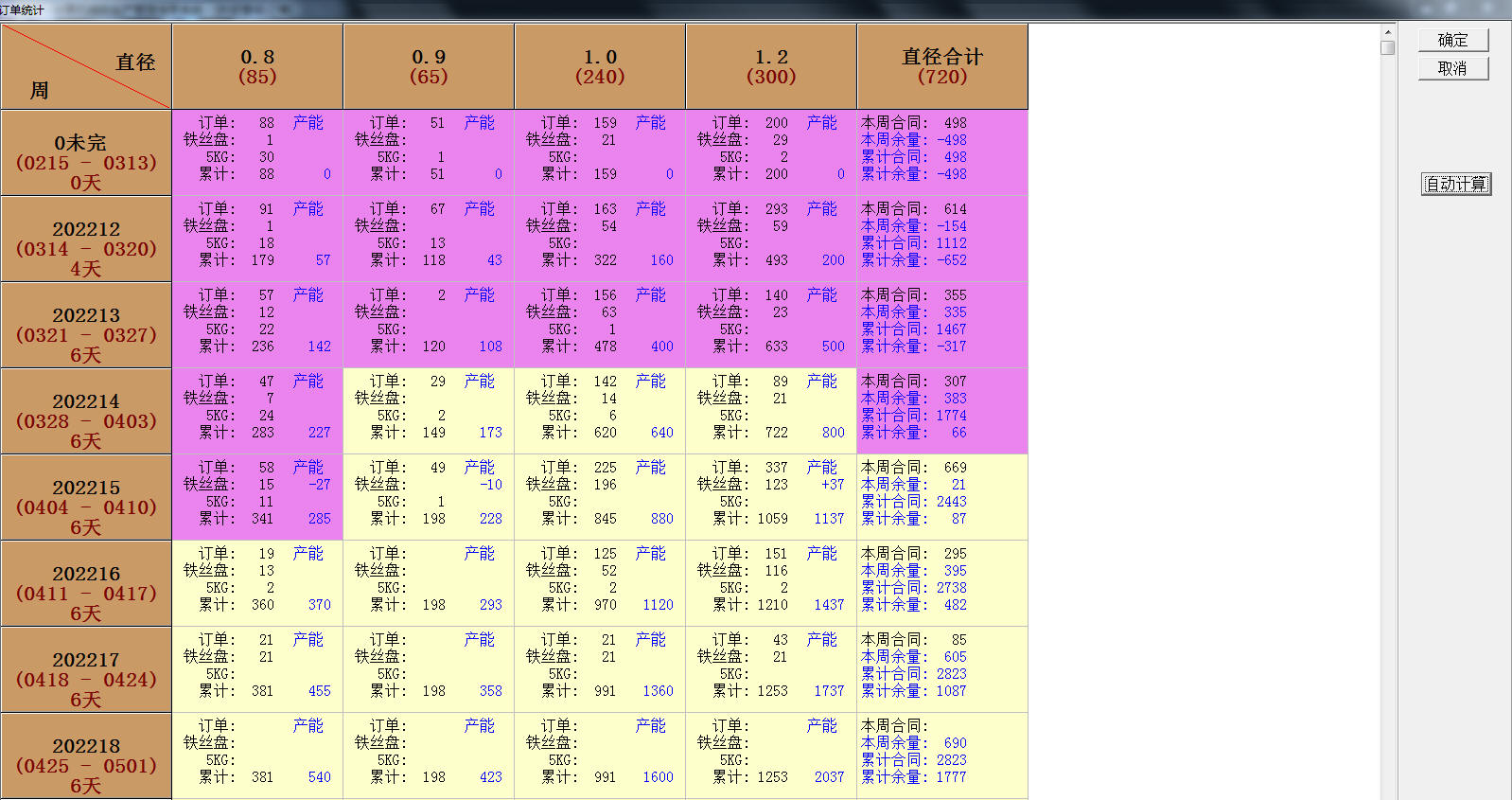The image size is (1512, 800).
Task: Select week 202212 row header
Action: 86,240
